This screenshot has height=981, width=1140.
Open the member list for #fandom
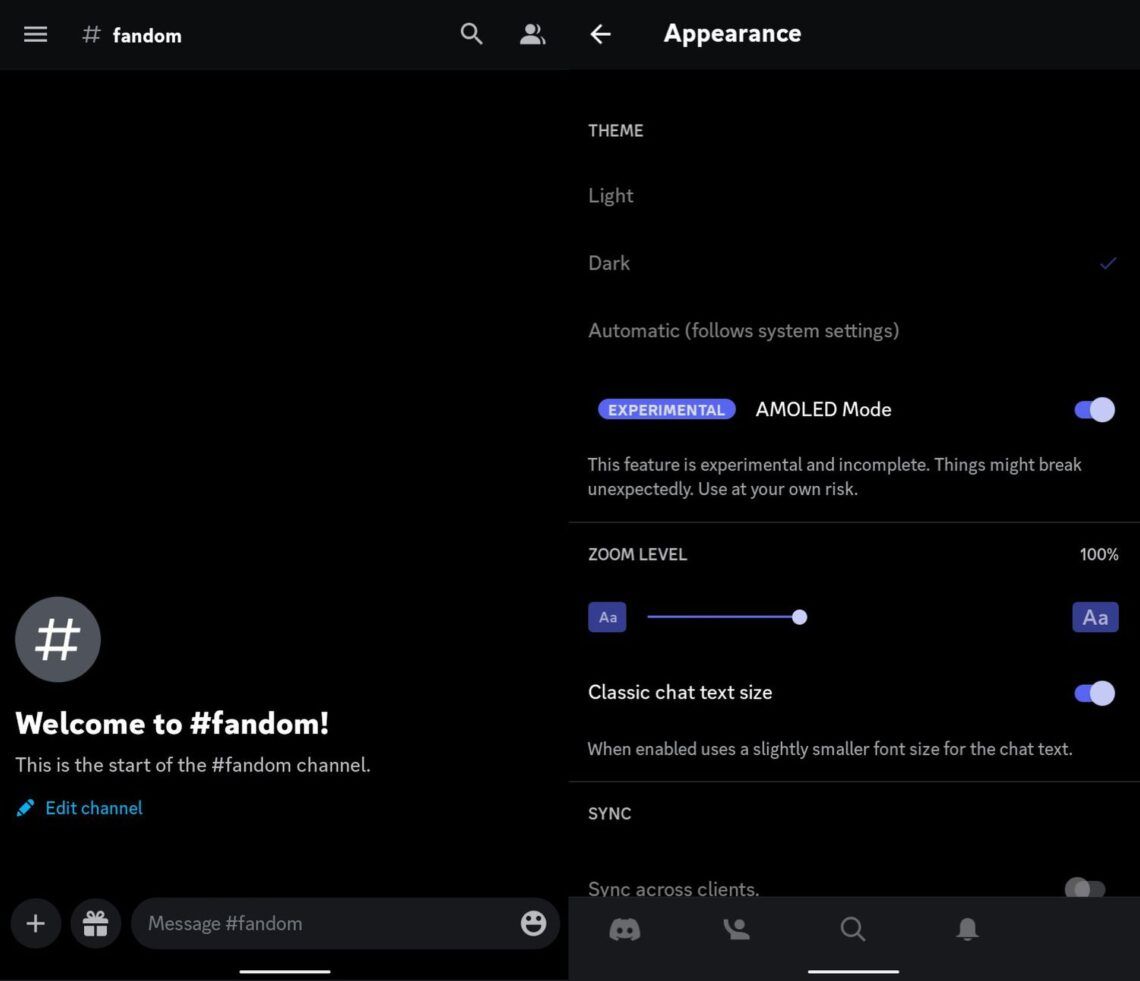[532, 33]
